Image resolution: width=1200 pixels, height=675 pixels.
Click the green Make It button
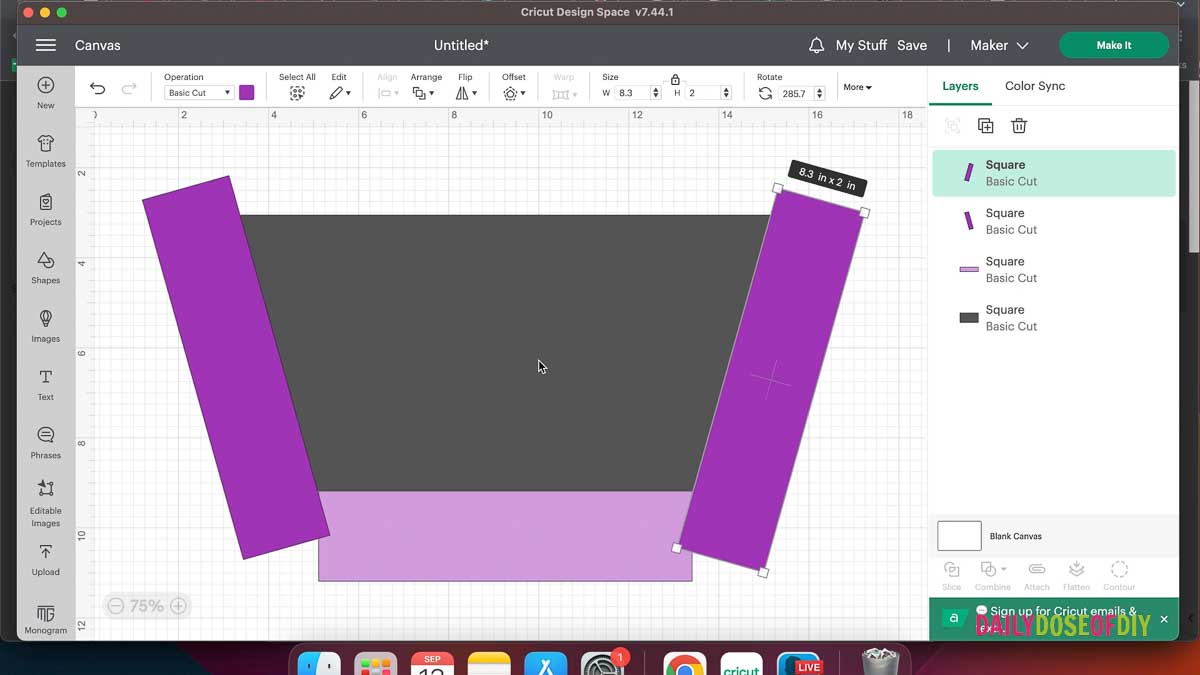[x=1113, y=45]
